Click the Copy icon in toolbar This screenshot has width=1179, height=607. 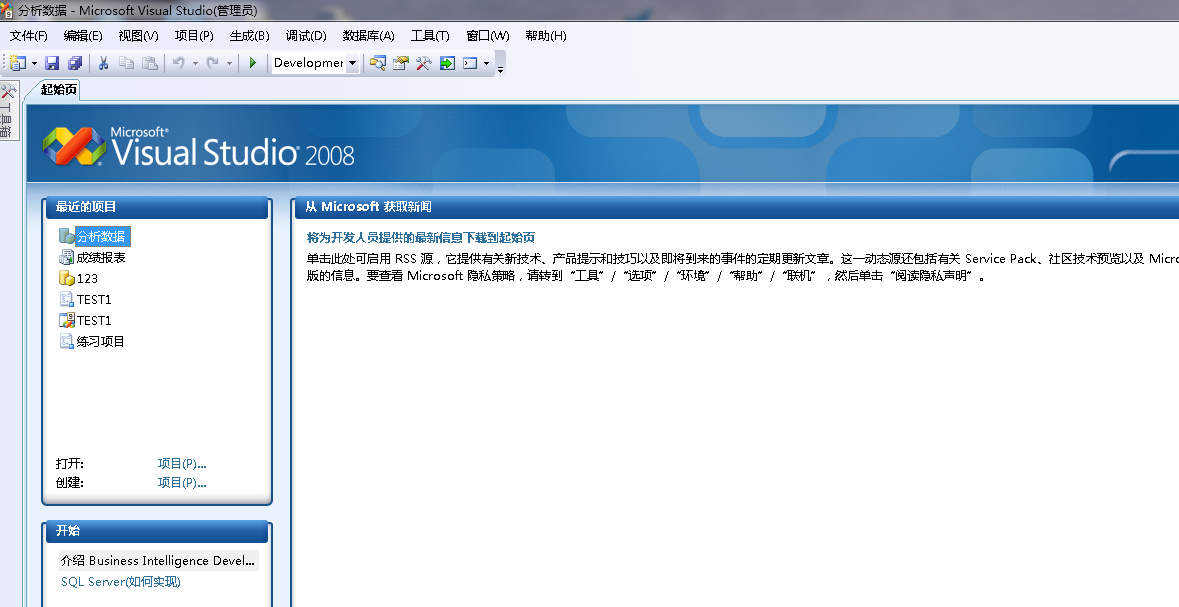(x=126, y=63)
